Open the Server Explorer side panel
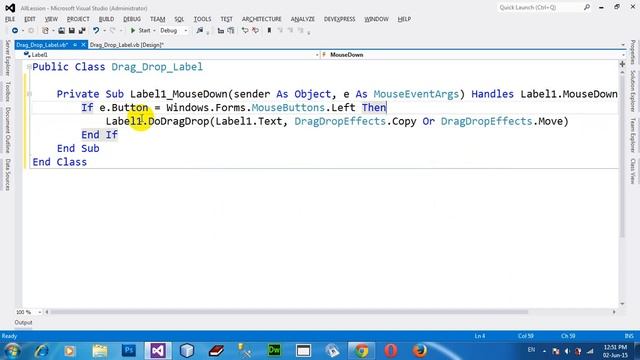Screen dimensions: 640x360 [7, 58]
